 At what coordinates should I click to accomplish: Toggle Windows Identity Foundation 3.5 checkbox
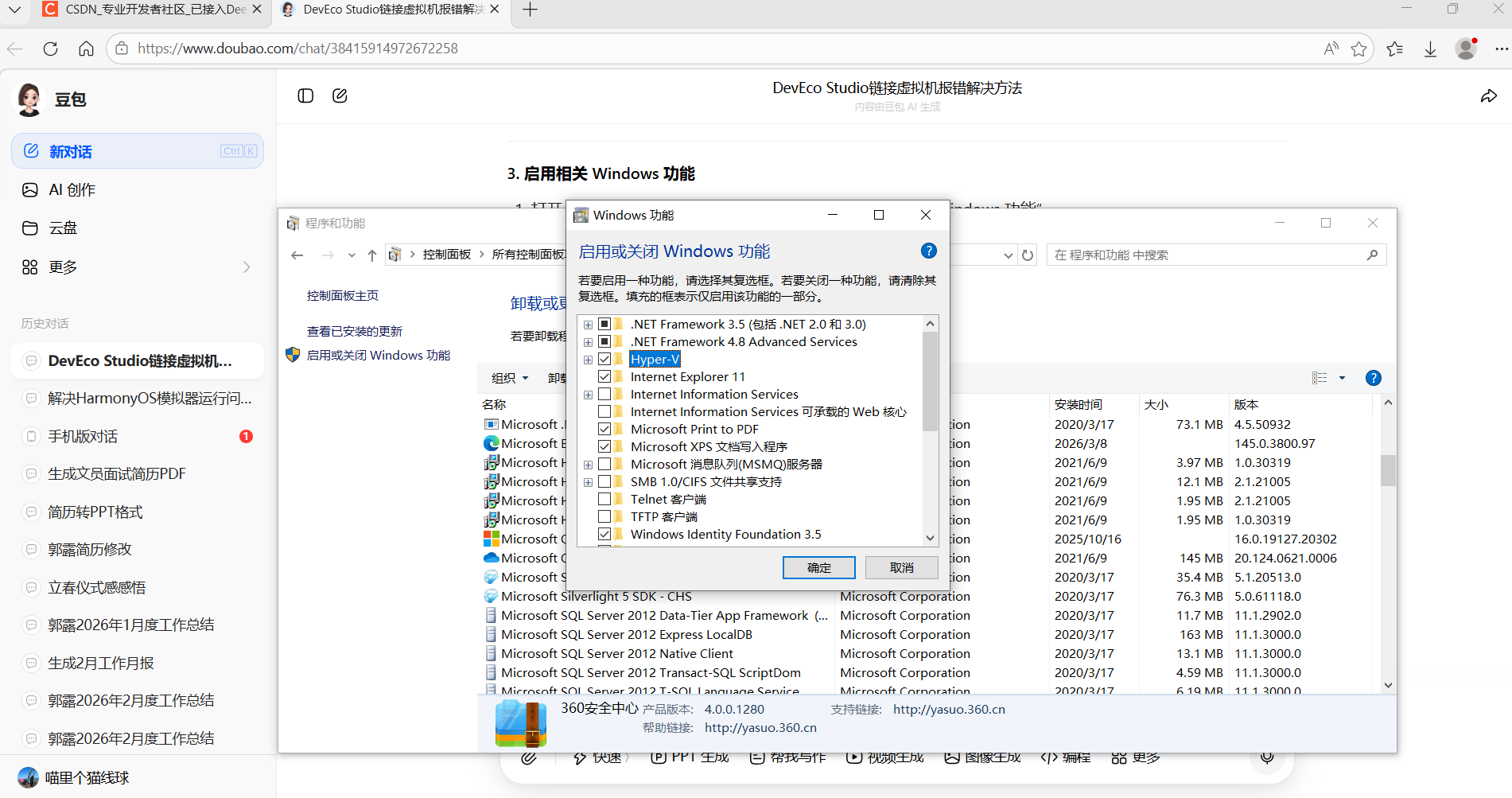coord(604,534)
